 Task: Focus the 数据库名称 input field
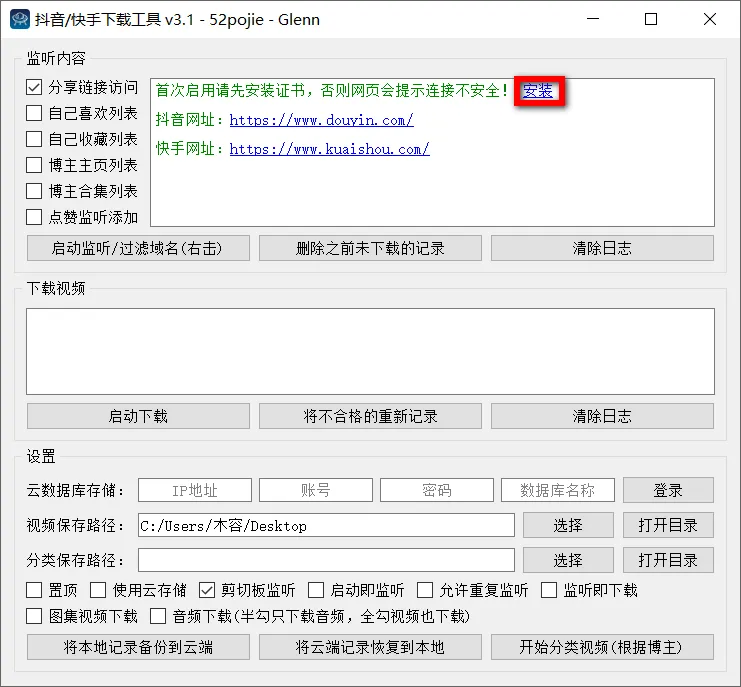(x=558, y=490)
